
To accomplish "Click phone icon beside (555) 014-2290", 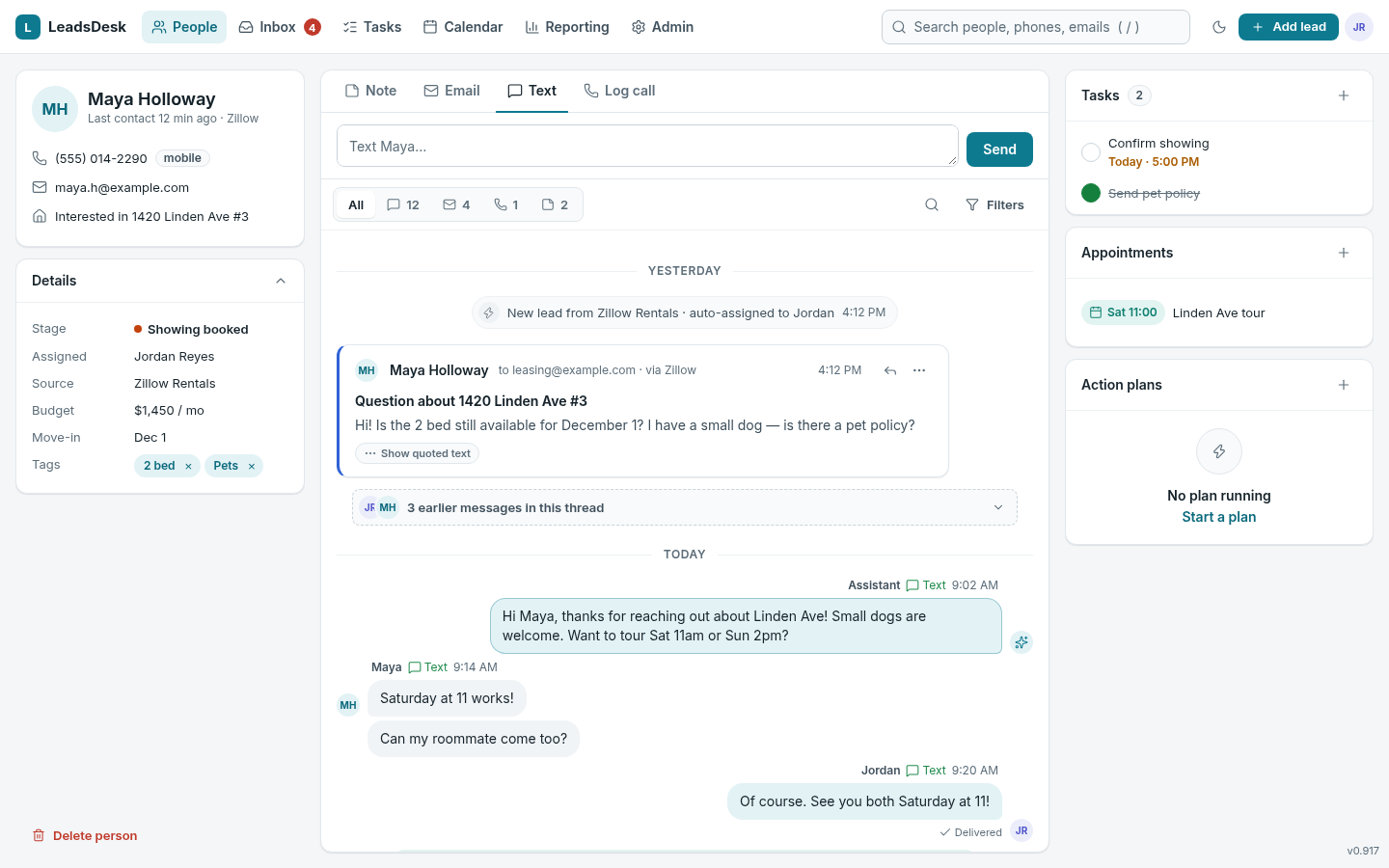I will (40, 158).
